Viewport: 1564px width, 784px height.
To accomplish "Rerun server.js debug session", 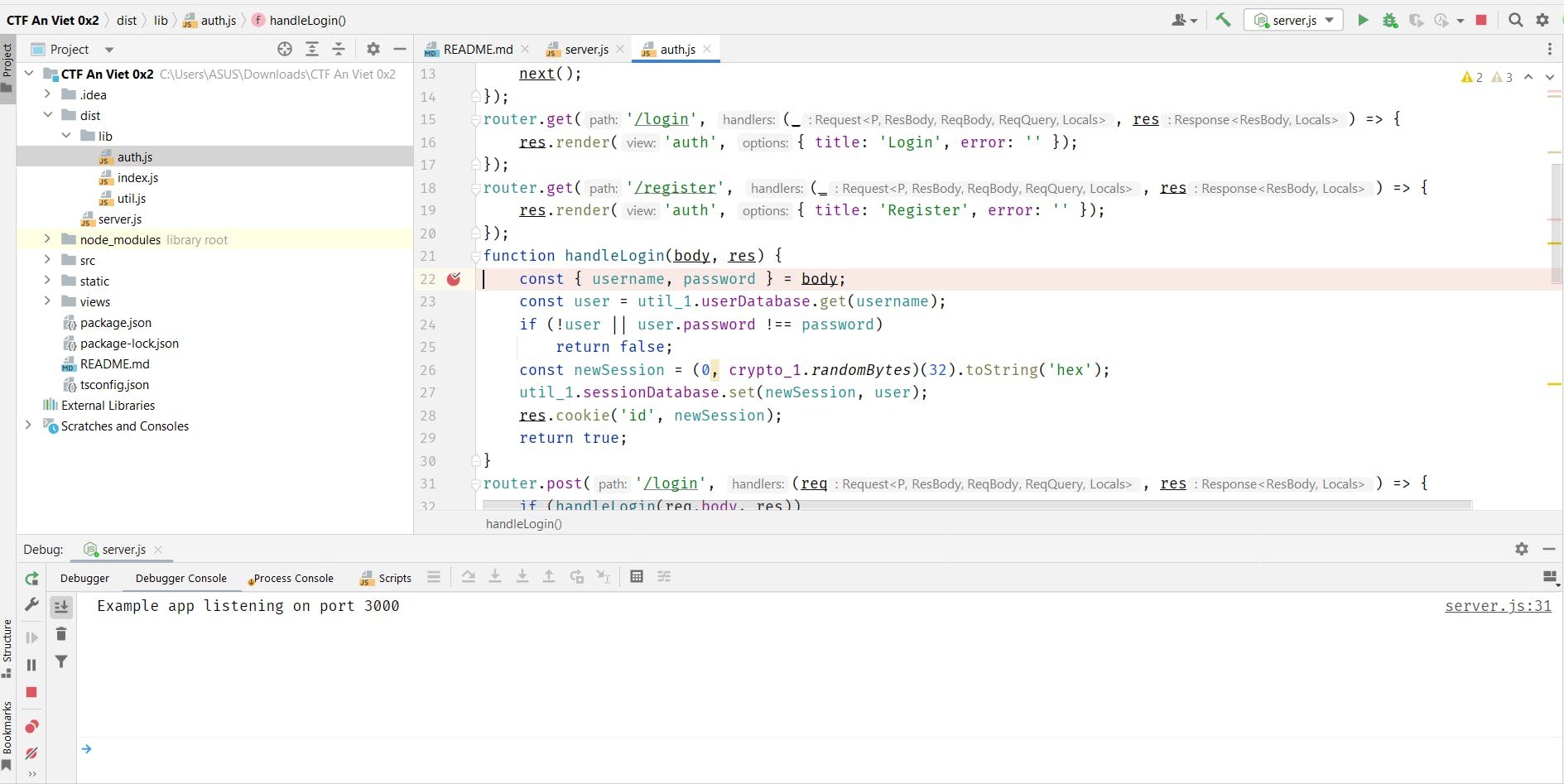I will 31,579.
